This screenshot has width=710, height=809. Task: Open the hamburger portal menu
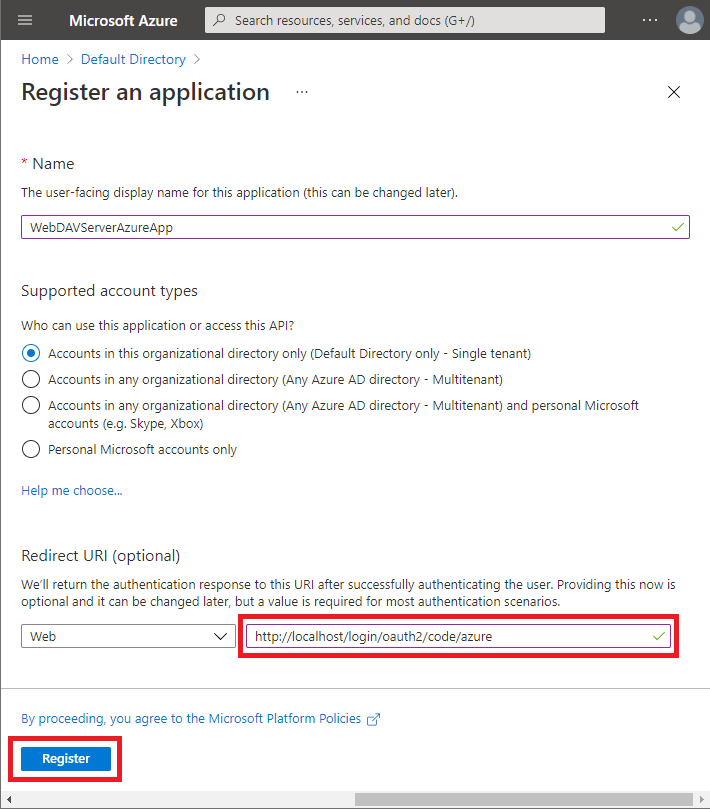click(25, 20)
